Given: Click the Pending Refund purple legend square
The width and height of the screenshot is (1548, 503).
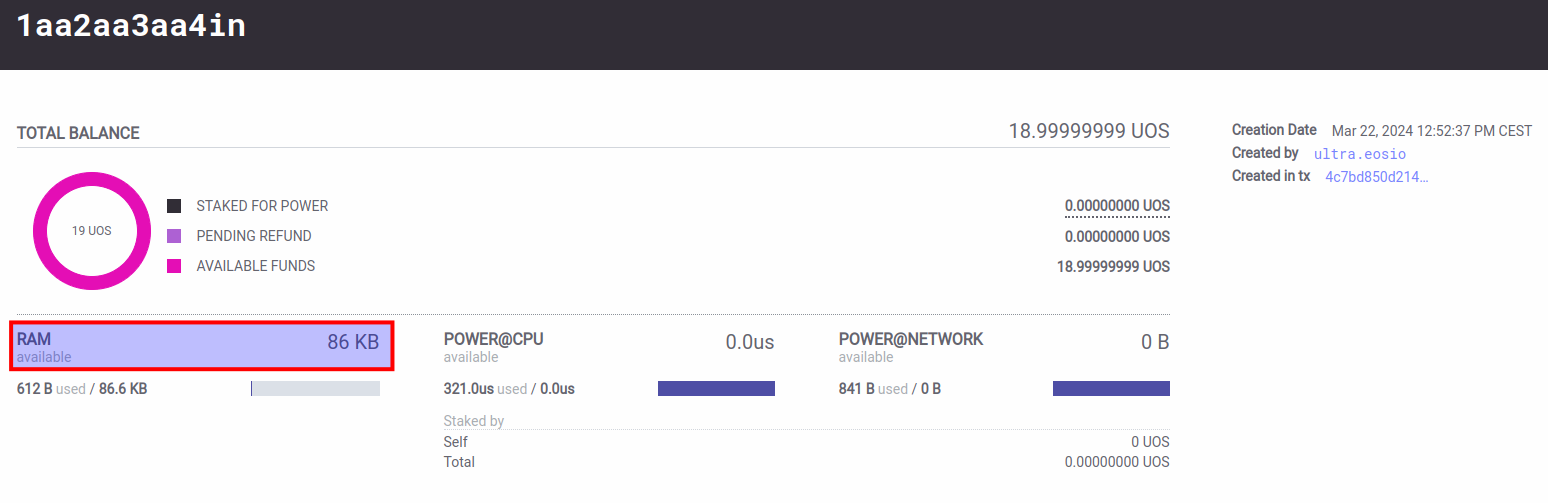Looking at the screenshot, I should [x=174, y=236].
